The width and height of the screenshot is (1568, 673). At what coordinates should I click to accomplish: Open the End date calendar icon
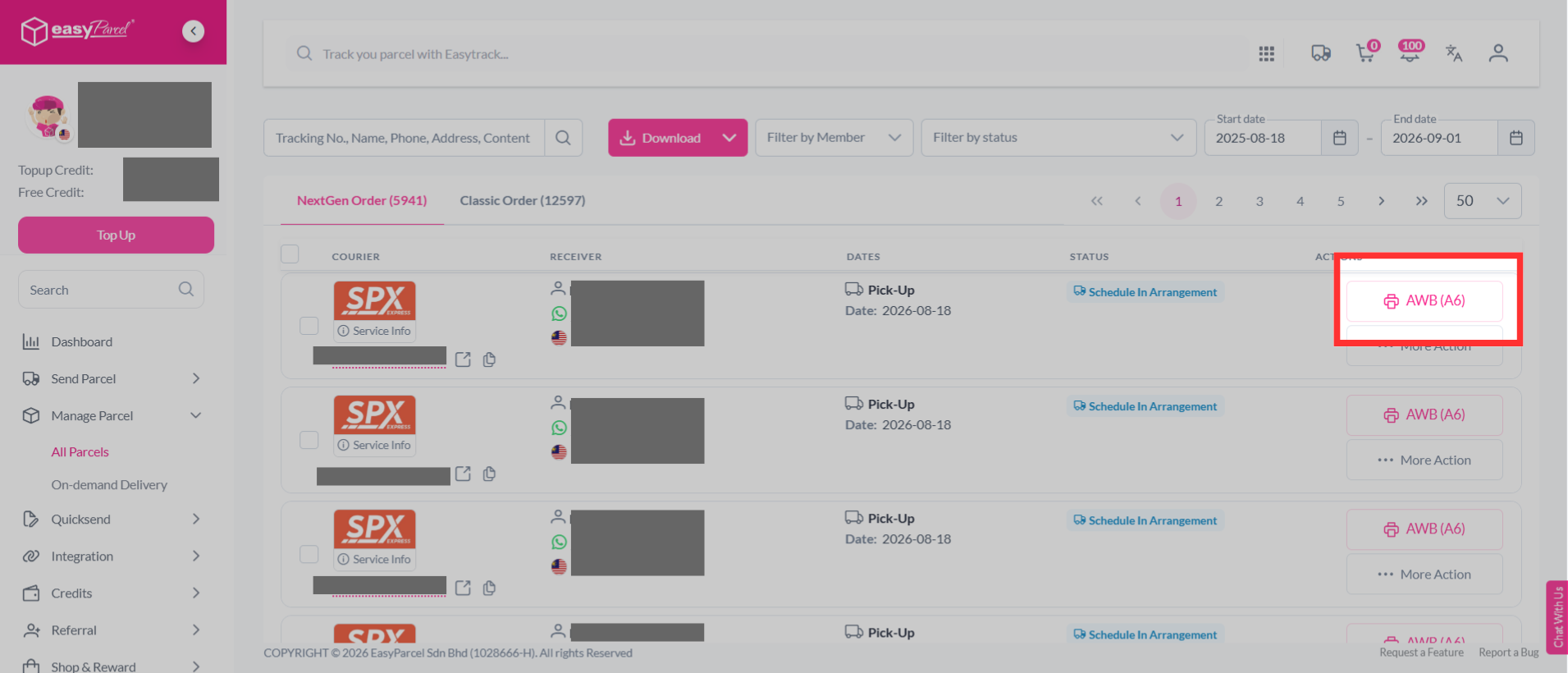(1516, 138)
